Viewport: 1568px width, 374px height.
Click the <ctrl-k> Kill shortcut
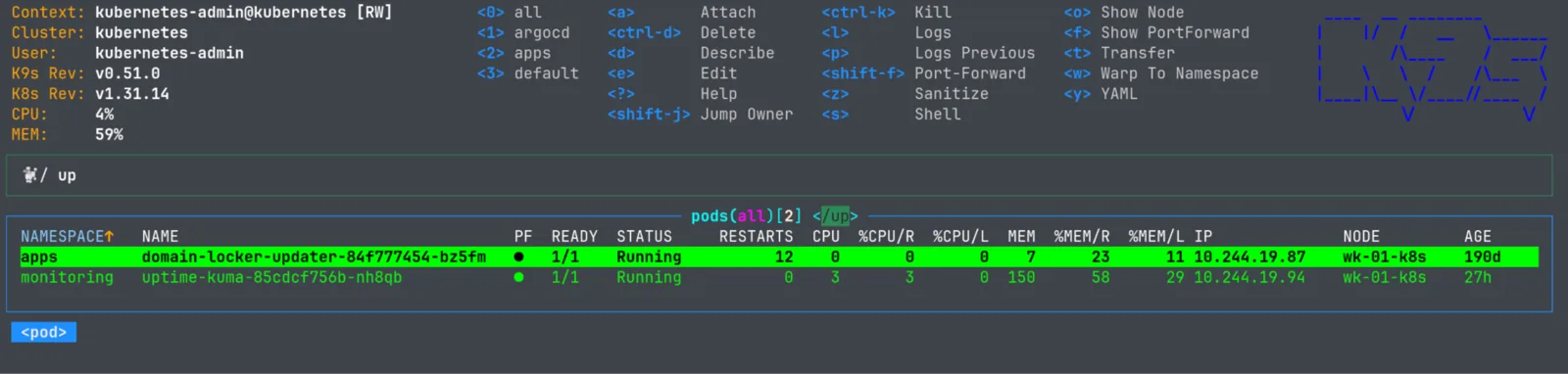pyautogui.click(x=886, y=12)
